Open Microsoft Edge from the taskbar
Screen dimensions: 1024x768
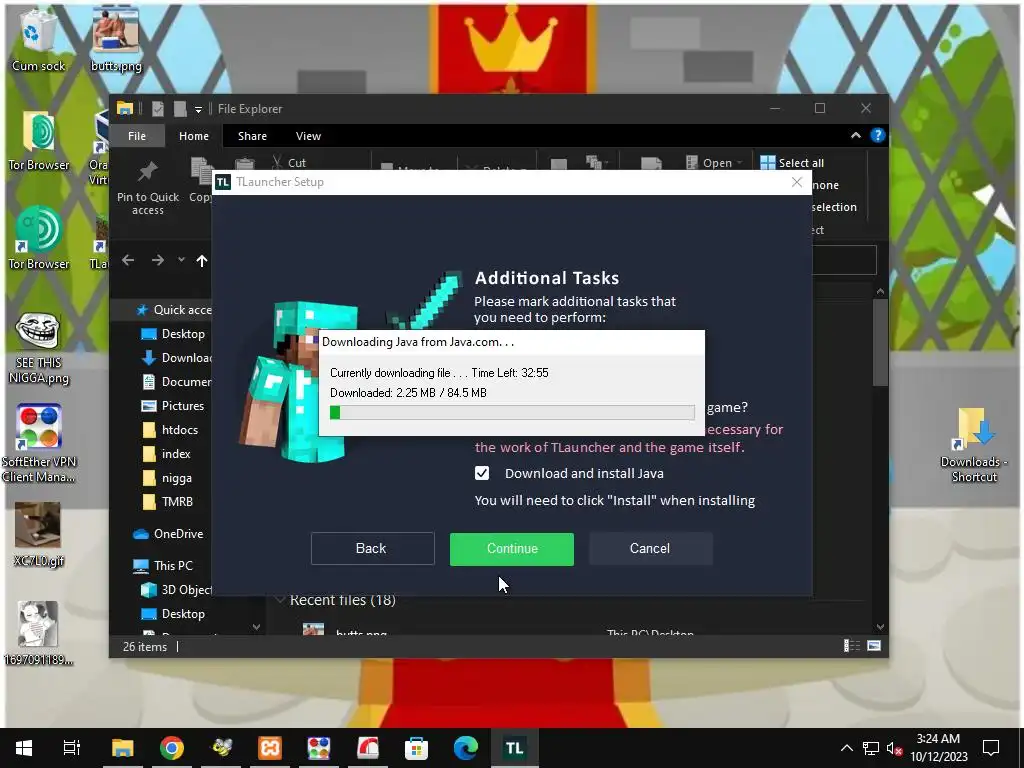[466, 748]
